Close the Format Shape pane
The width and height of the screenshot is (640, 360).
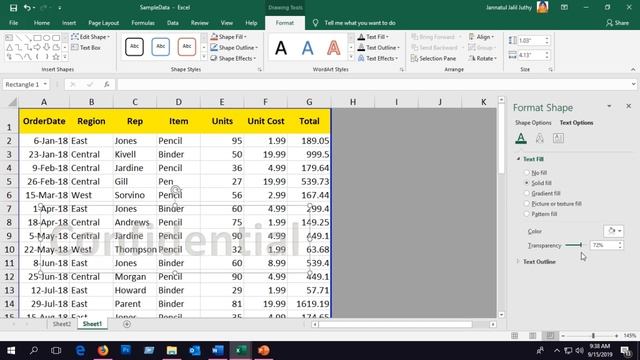pyautogui.click(x=629, y=106)
